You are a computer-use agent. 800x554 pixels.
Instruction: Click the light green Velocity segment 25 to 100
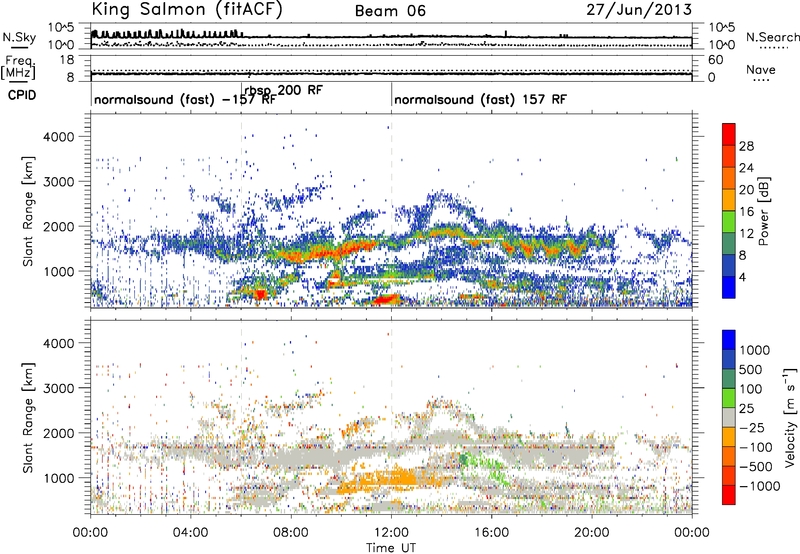click(729, 398)
